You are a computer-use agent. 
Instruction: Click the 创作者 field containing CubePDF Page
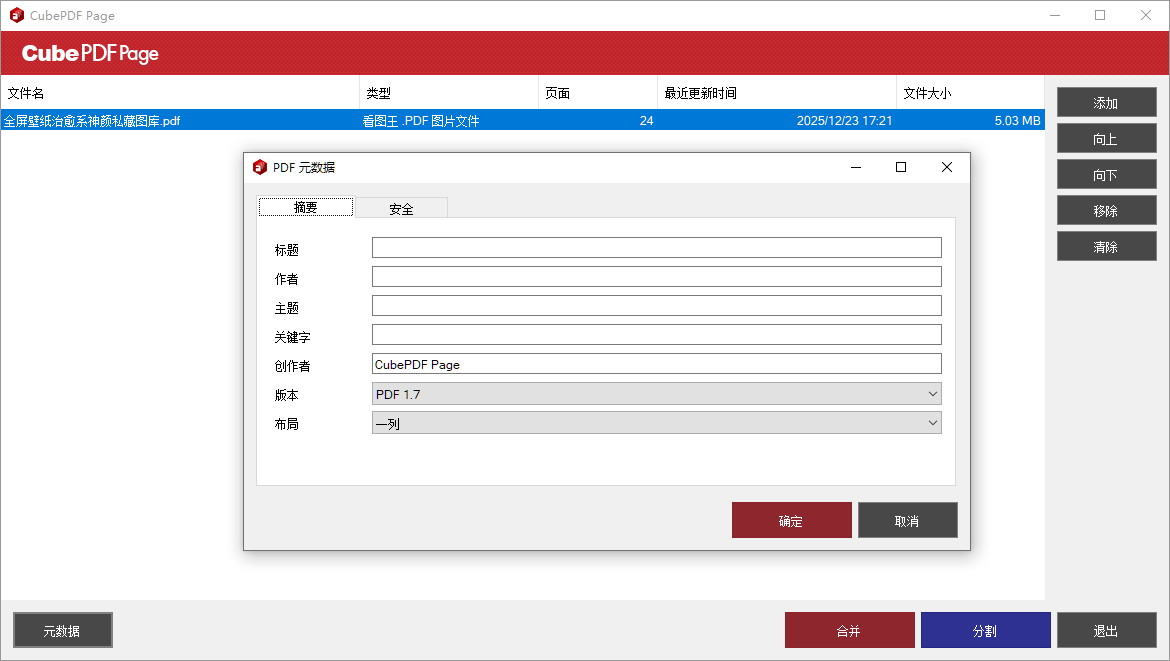point(657,364)
